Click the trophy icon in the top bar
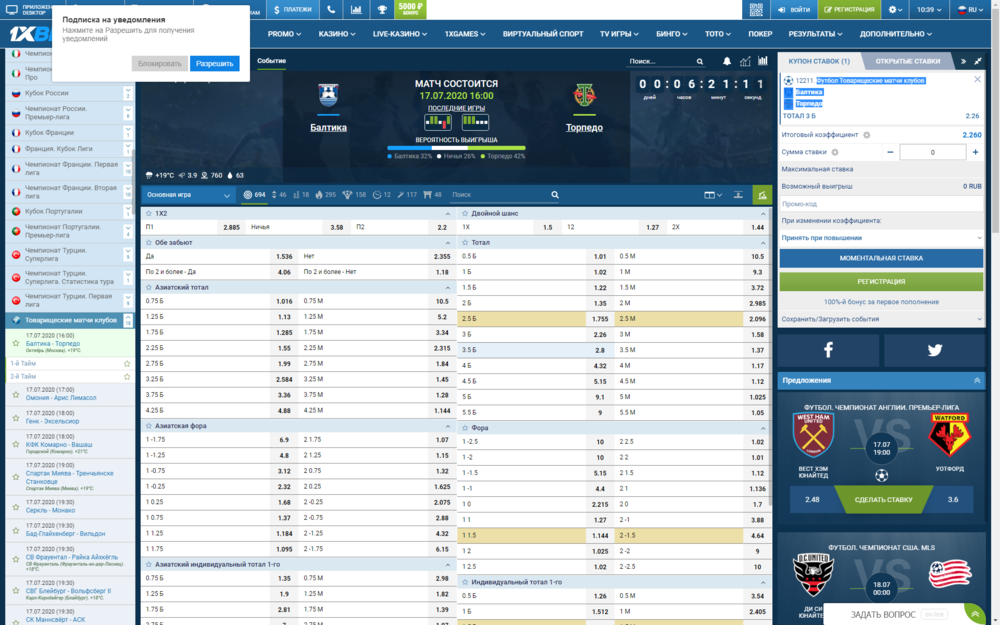1000x625 pixels. [381, 10]
